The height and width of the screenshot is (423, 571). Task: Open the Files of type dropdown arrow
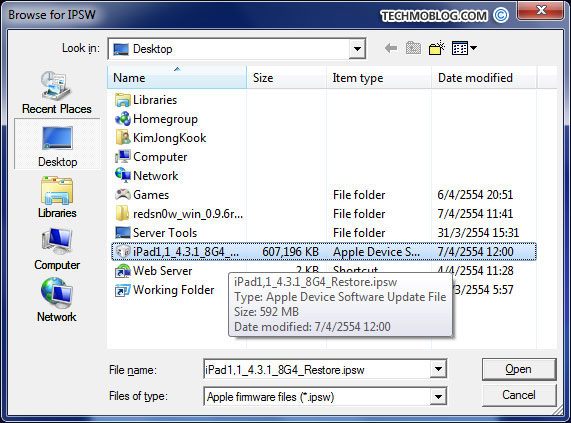pyautogui.click(x=438, y=396)
